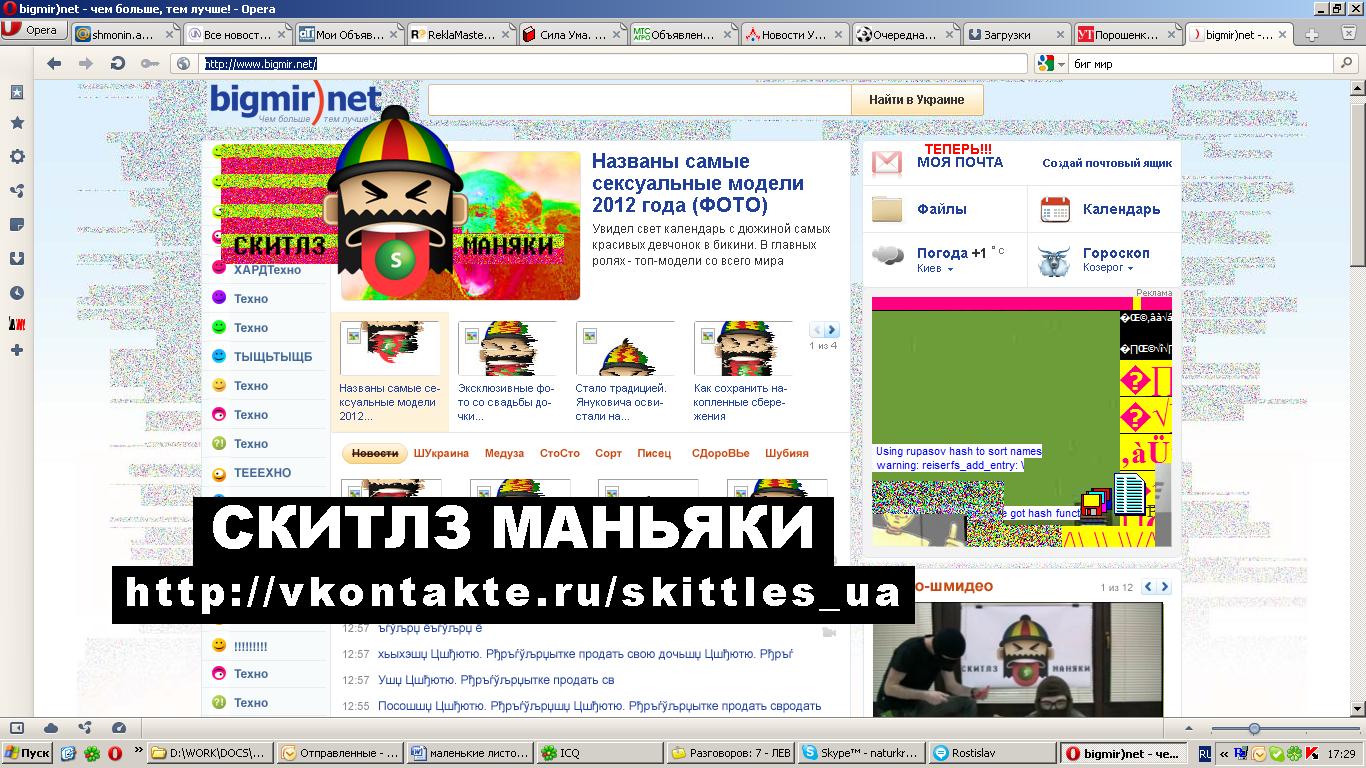
Task: Show next news slide with right arrow
Action: tap(832, 330)
